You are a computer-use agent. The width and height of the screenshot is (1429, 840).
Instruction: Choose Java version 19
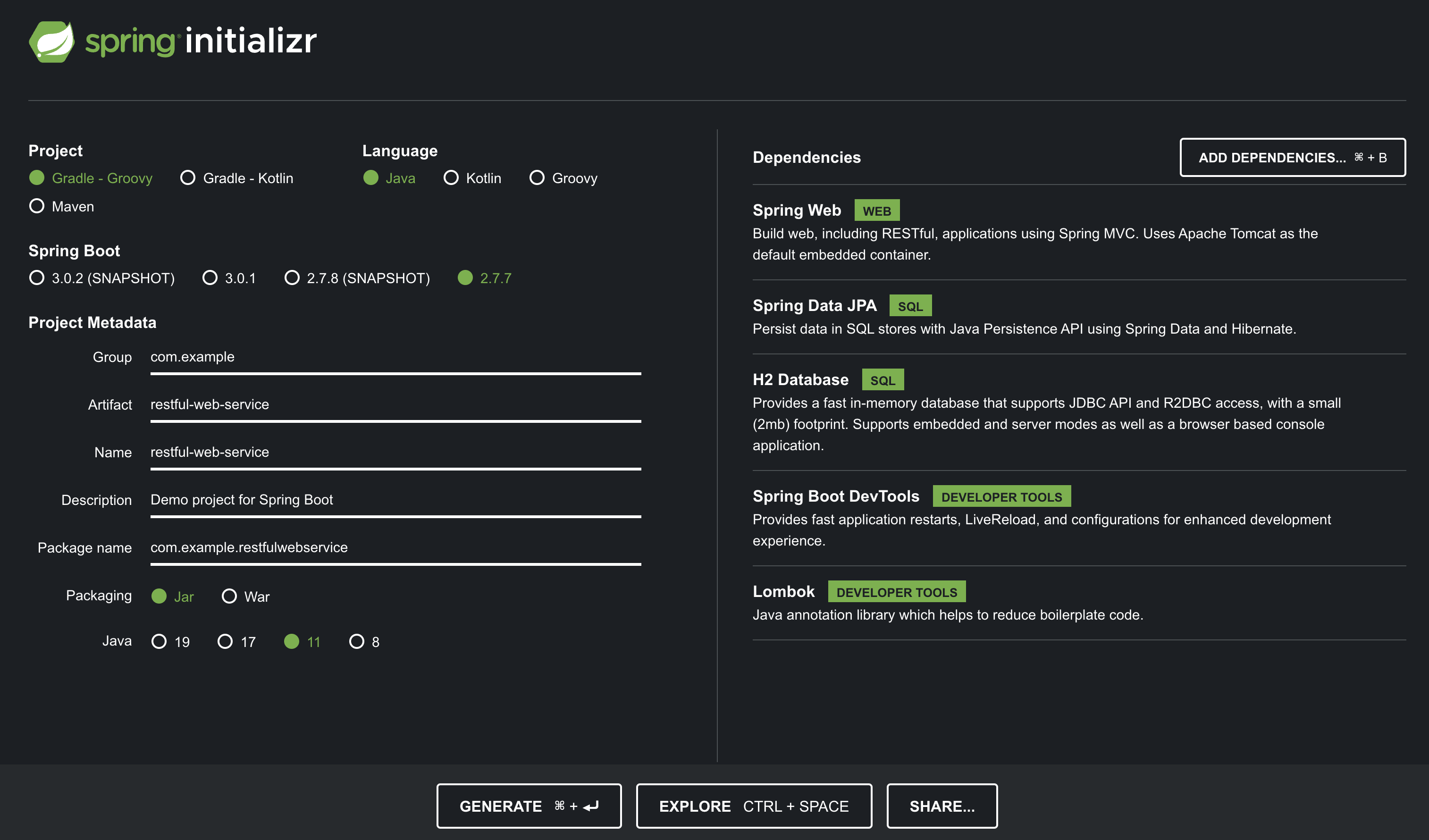pos(159,641)
